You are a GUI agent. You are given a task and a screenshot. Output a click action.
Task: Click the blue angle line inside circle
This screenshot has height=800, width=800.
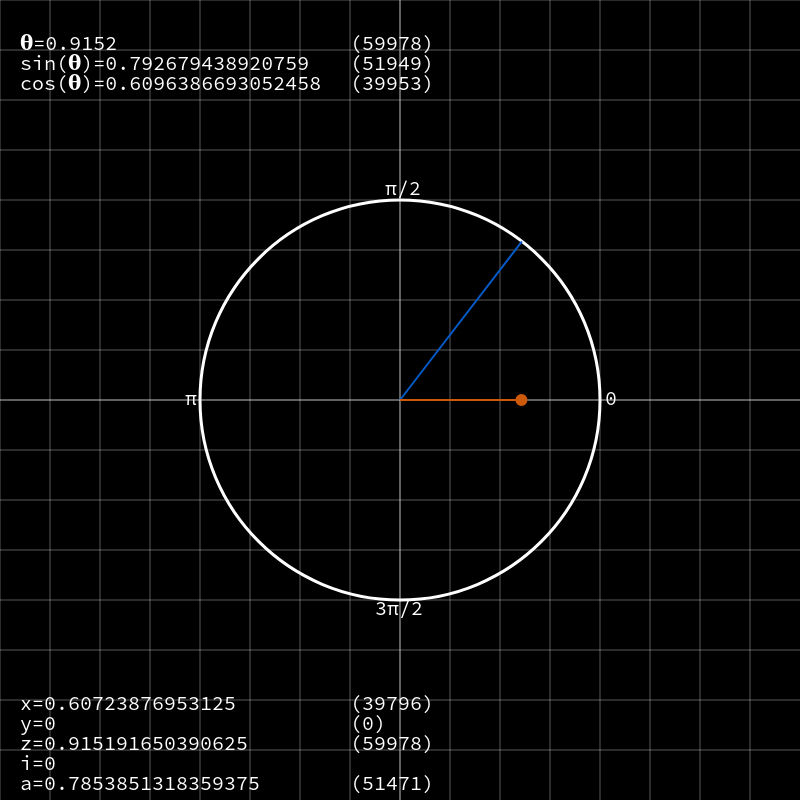tap(461, 320)
